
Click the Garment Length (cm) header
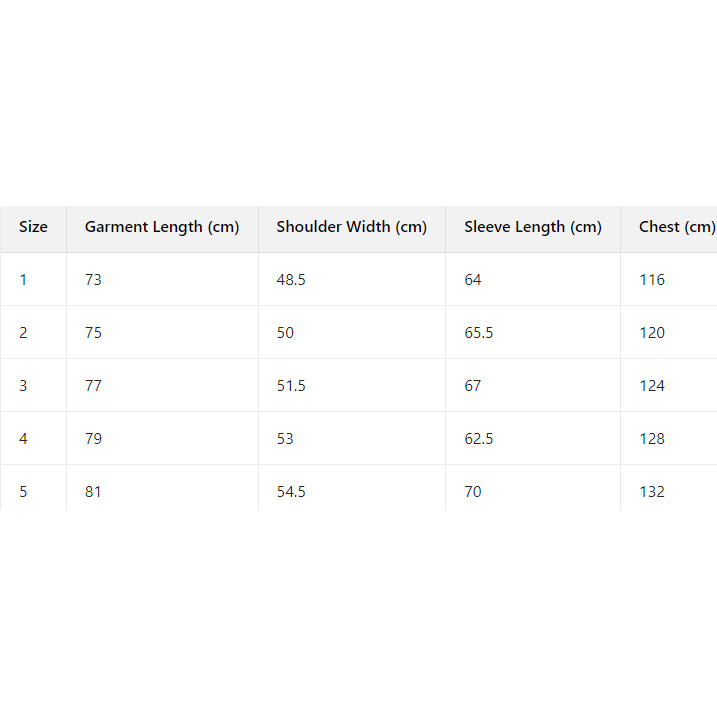(x=162, y=227)
